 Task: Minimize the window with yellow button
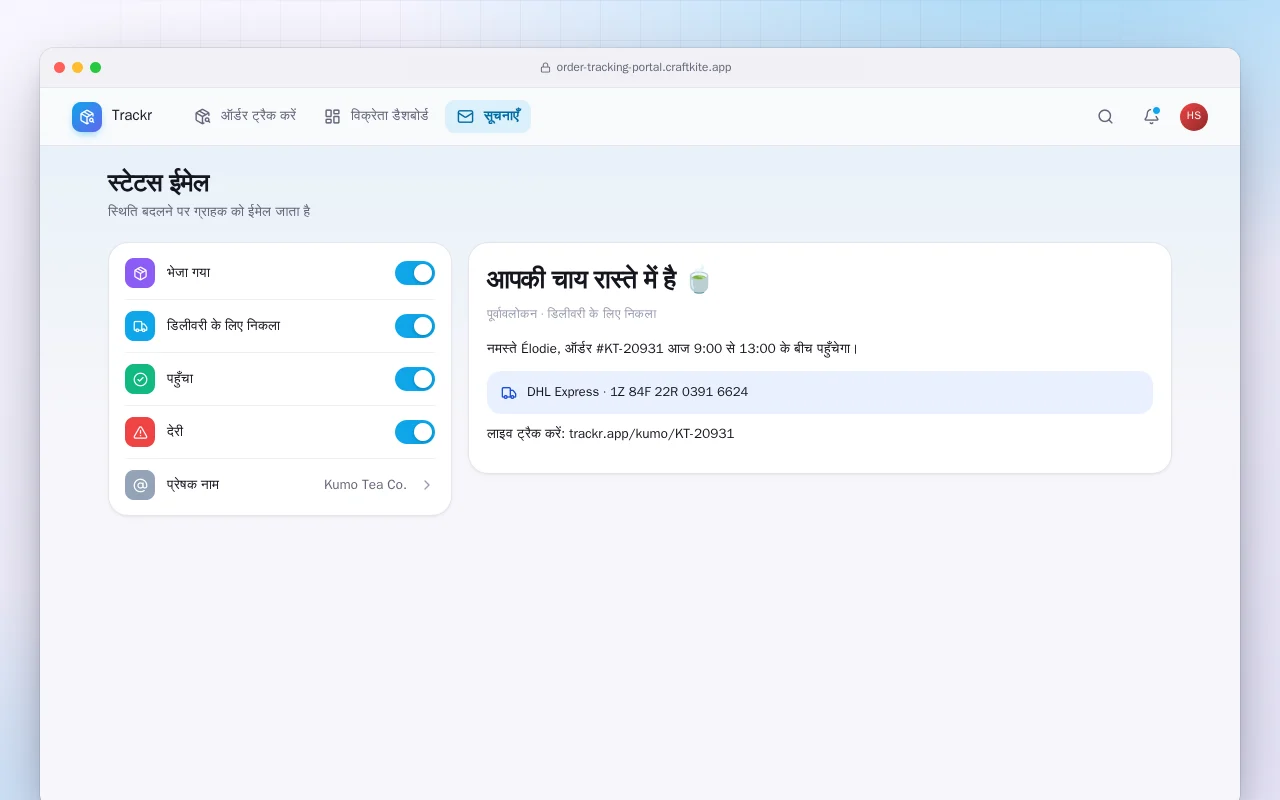[x=78, y=68]
